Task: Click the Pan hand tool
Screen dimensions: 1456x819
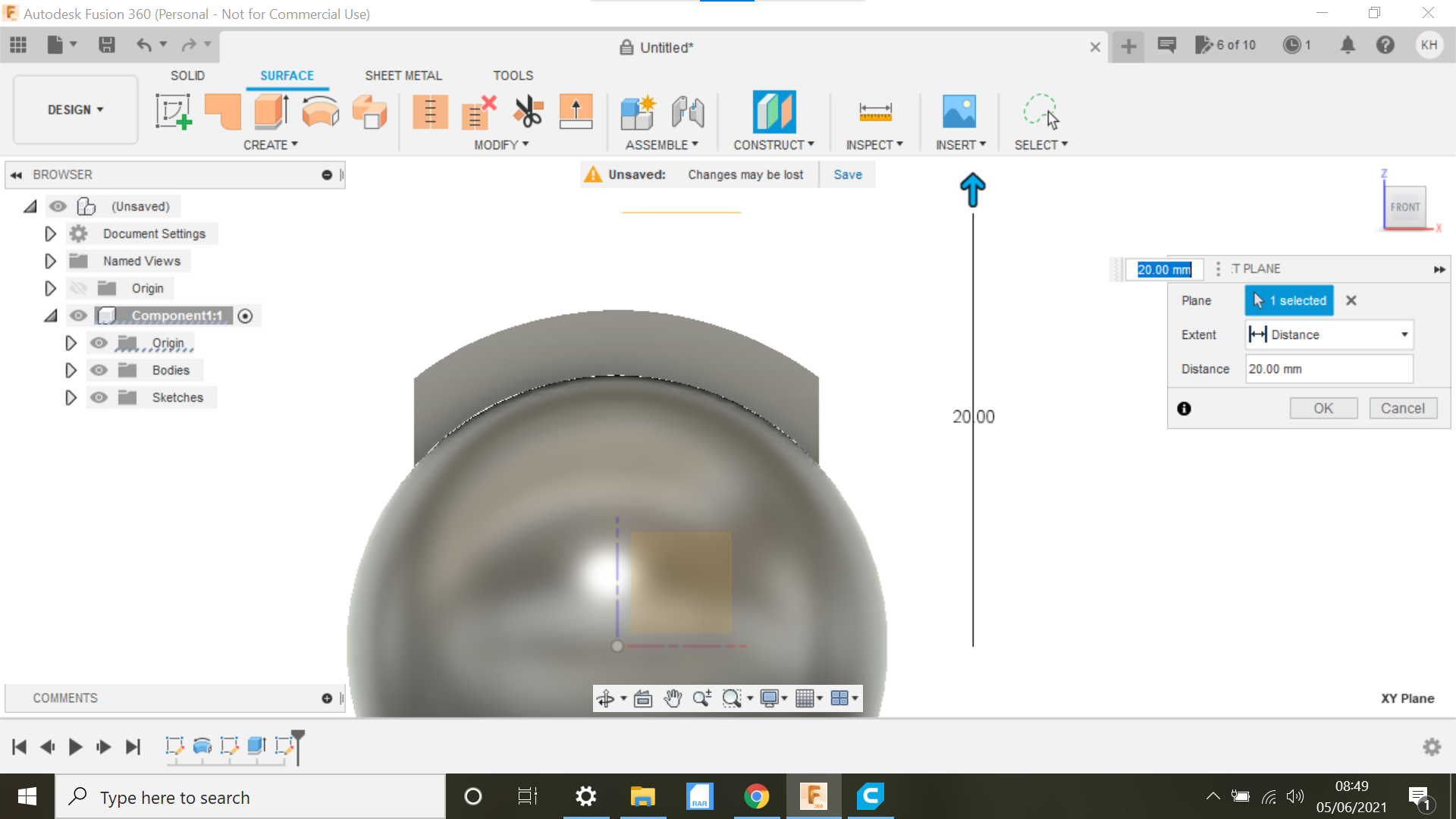Action: (673, 698)
